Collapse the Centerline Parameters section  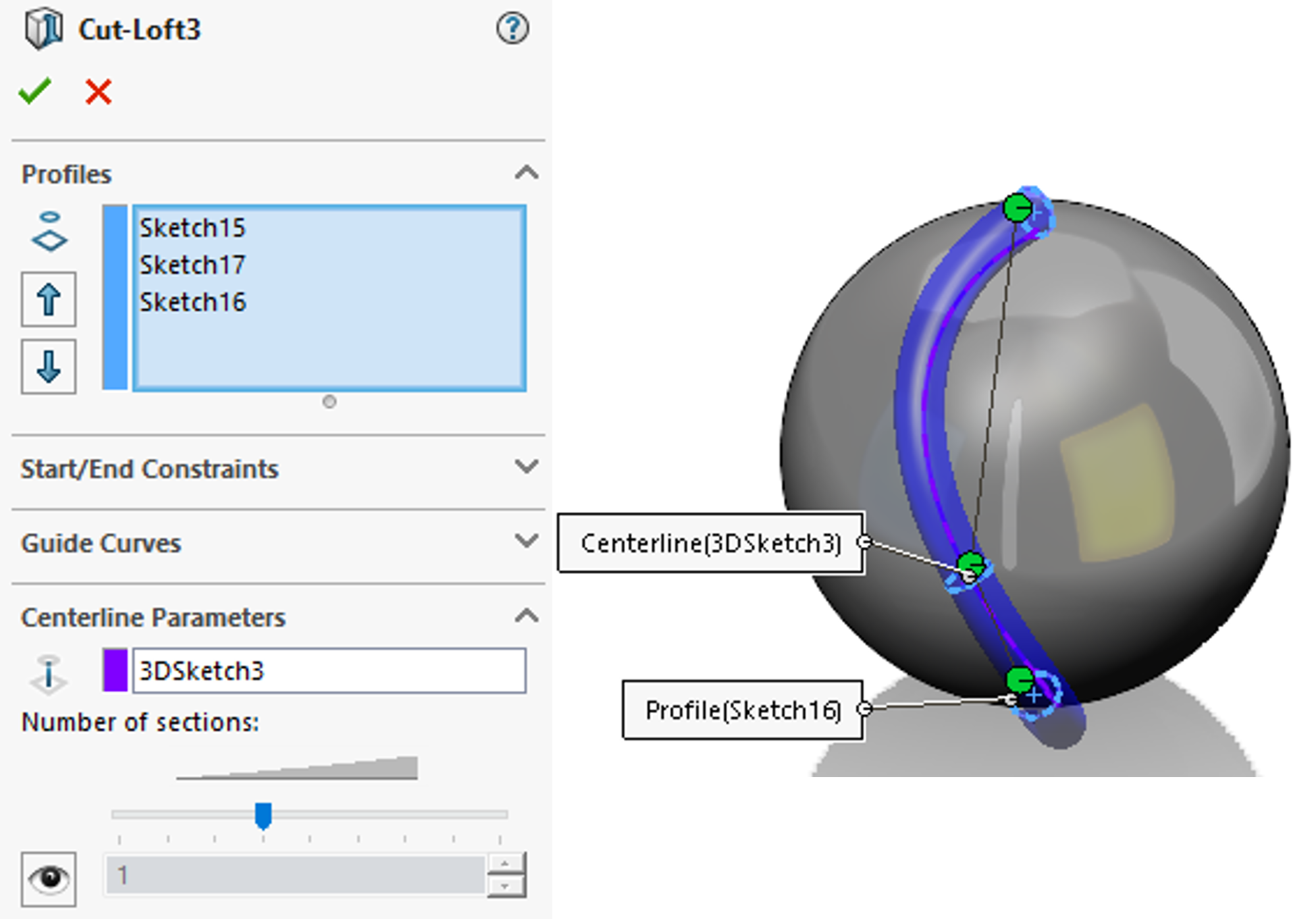coord(526,616)
